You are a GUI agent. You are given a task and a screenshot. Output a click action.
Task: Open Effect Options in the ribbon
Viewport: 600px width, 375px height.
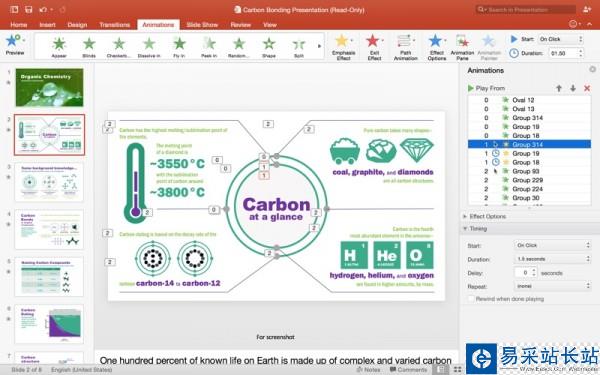[437, 47]
